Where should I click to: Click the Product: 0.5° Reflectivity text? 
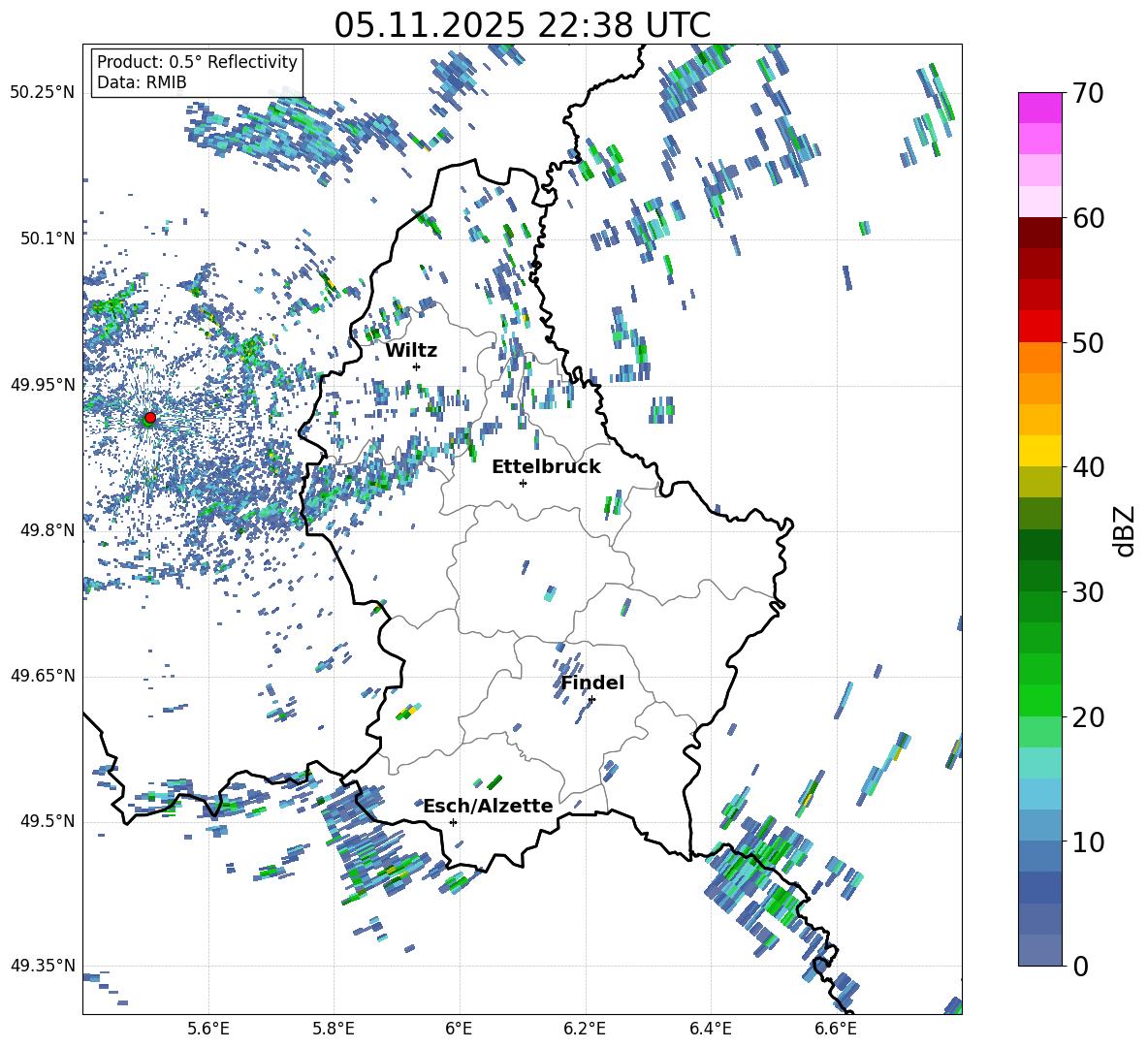(197, 61)
